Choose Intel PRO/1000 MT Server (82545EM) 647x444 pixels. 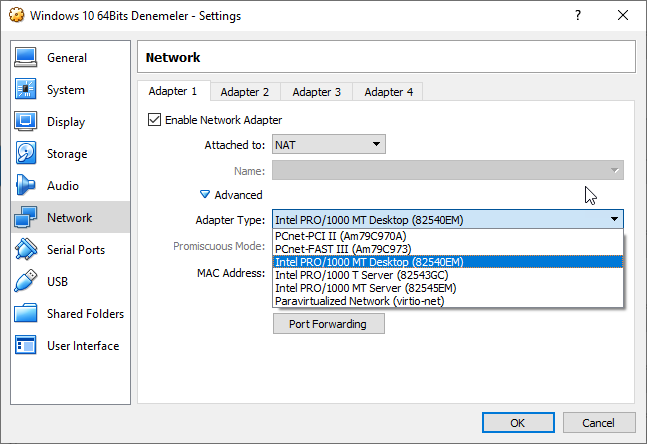click(448, 288)
